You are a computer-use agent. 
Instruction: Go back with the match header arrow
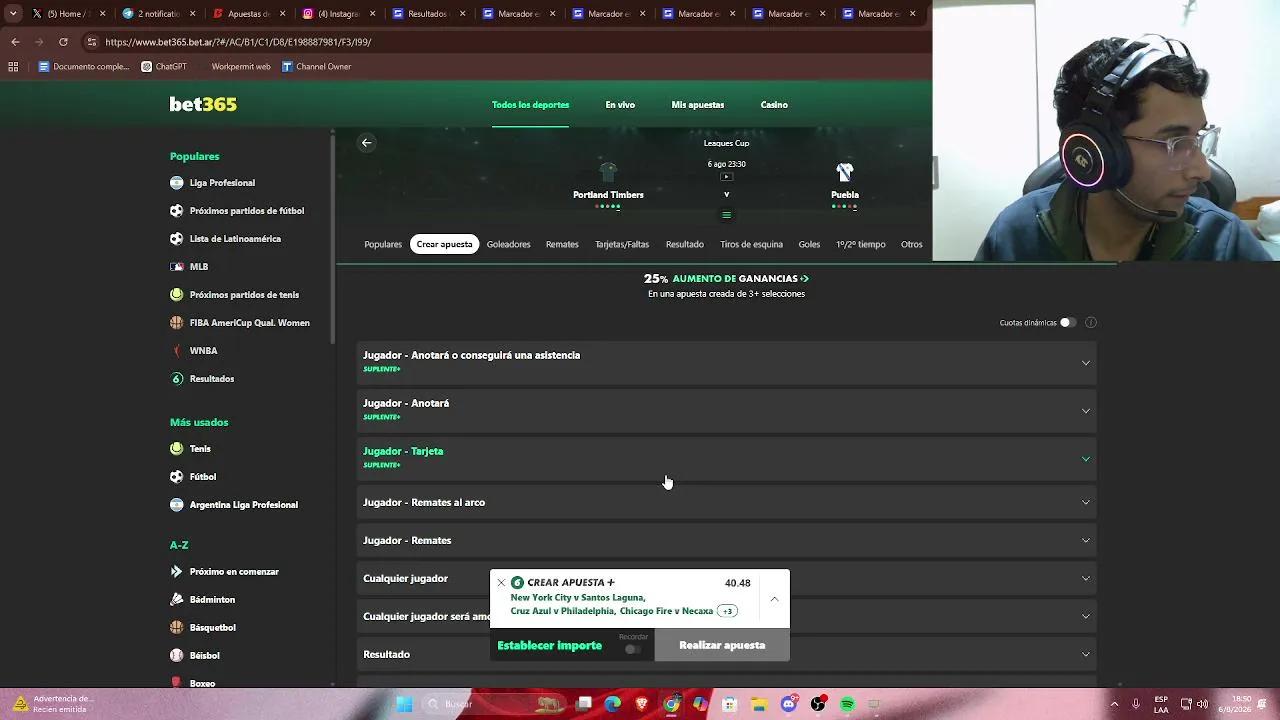click(x=367, y=143)
